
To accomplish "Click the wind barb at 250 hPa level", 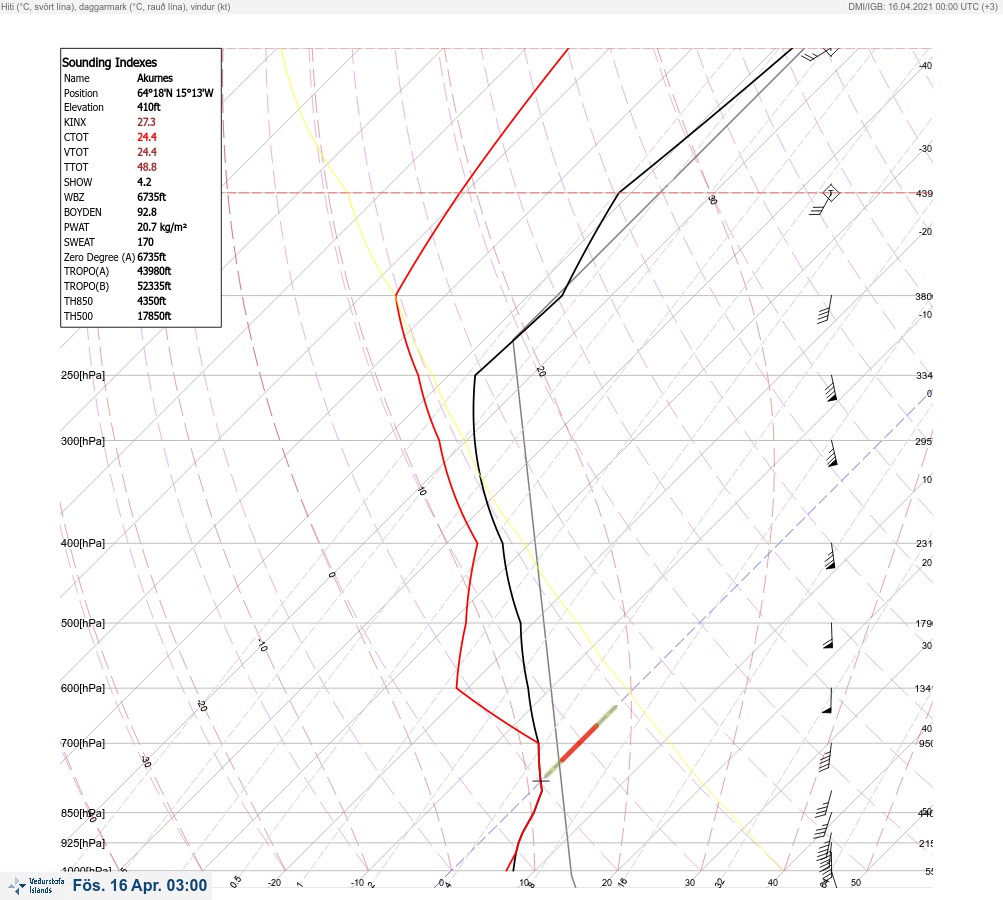I will tap(831, 388).
